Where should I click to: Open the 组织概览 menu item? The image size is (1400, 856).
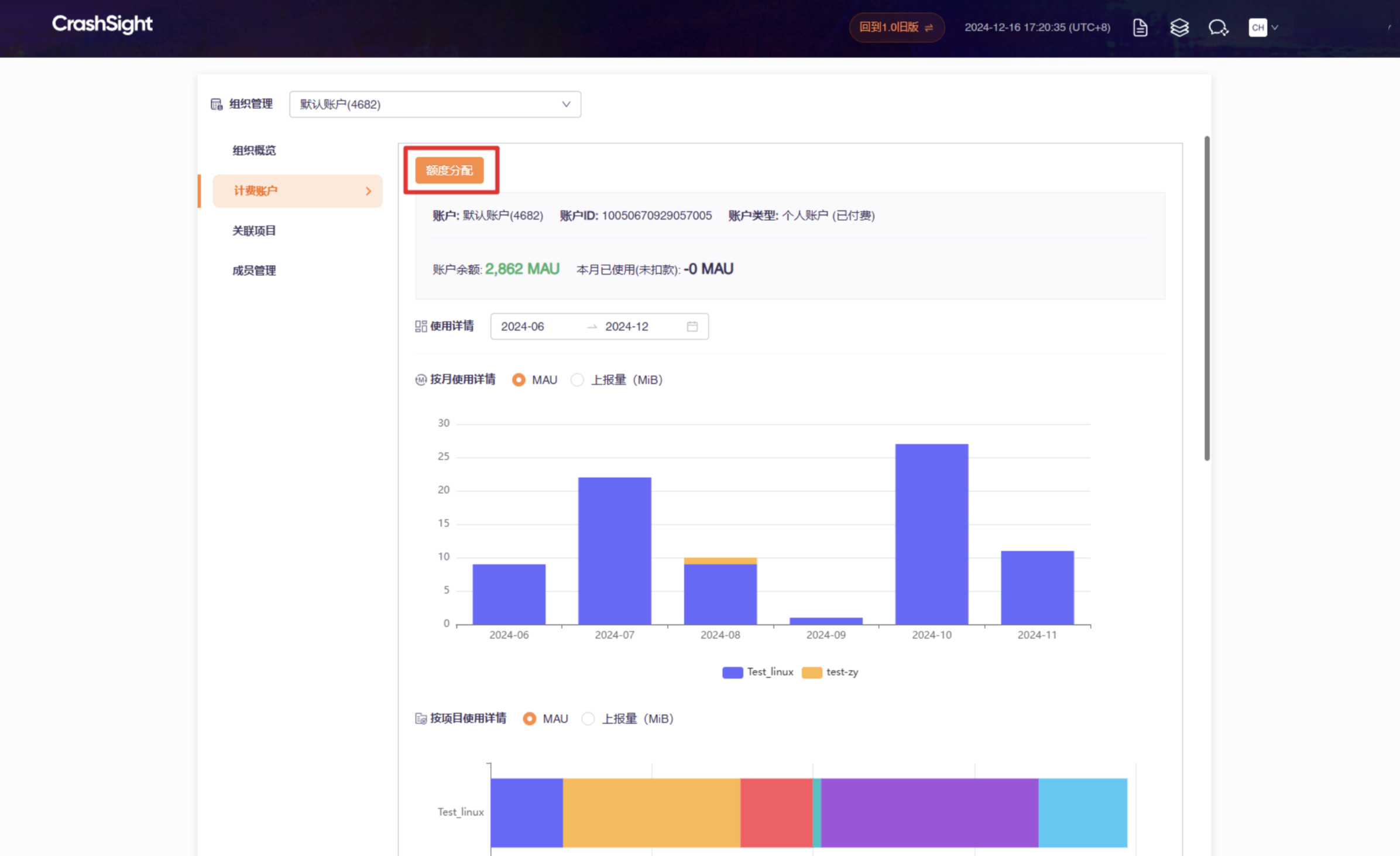point(254,150)
